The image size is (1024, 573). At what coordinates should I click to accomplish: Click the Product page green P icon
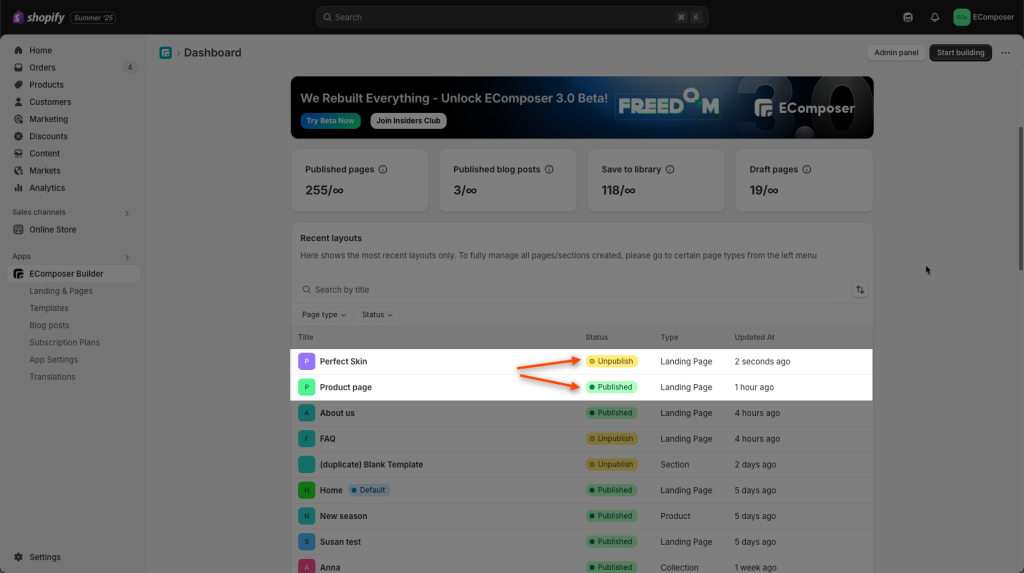click(x=306, y=387)
